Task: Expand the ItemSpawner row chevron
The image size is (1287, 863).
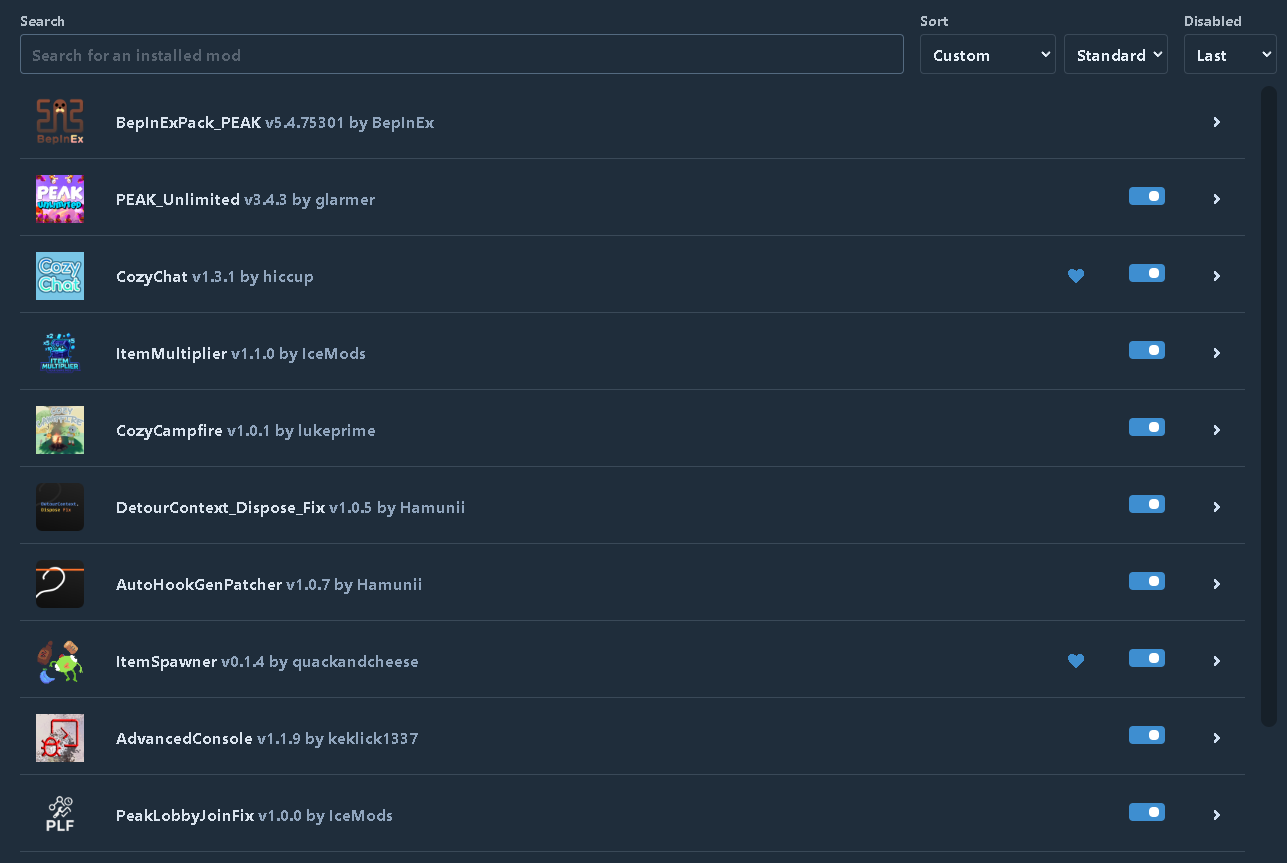Action: coord(1217,661)
